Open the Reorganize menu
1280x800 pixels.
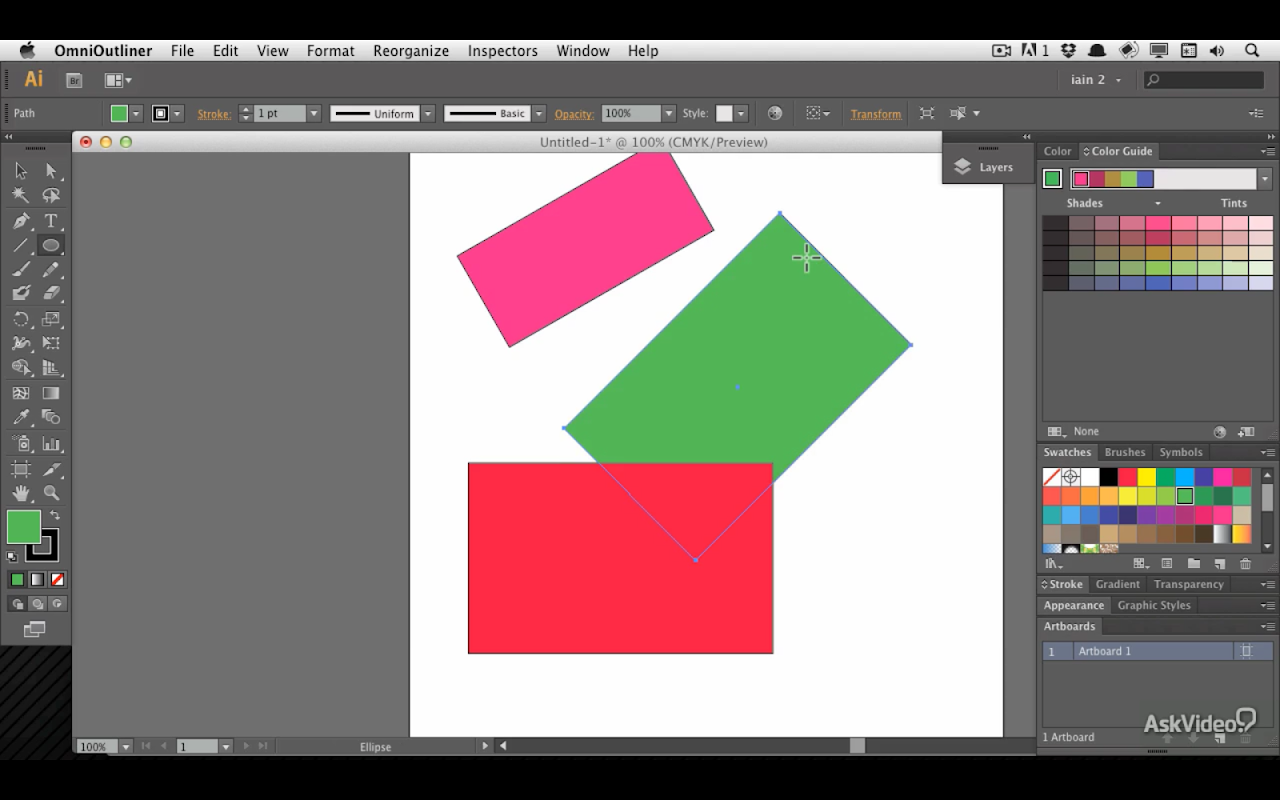click(x=411, y=51)
